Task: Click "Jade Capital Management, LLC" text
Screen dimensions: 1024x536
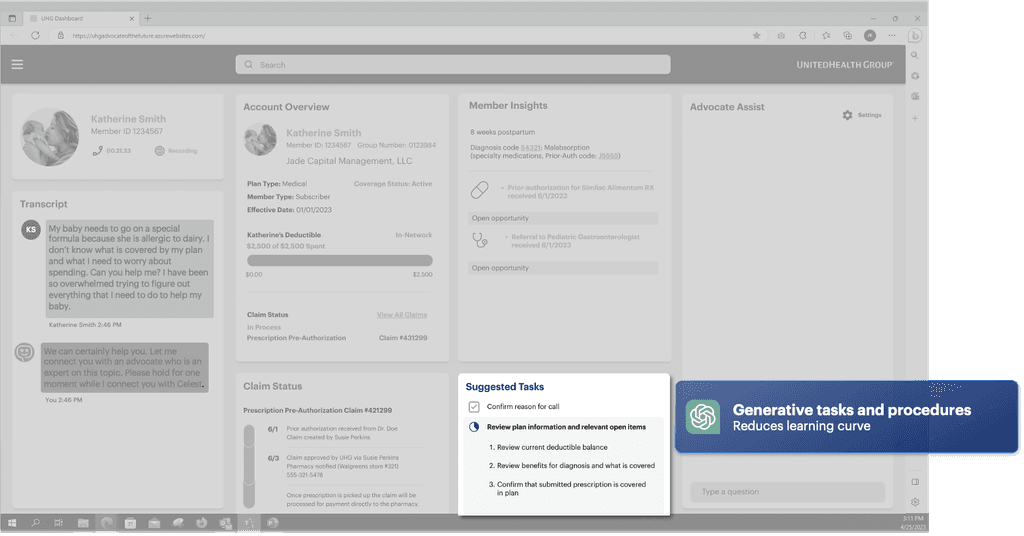Action: [349, 161]
